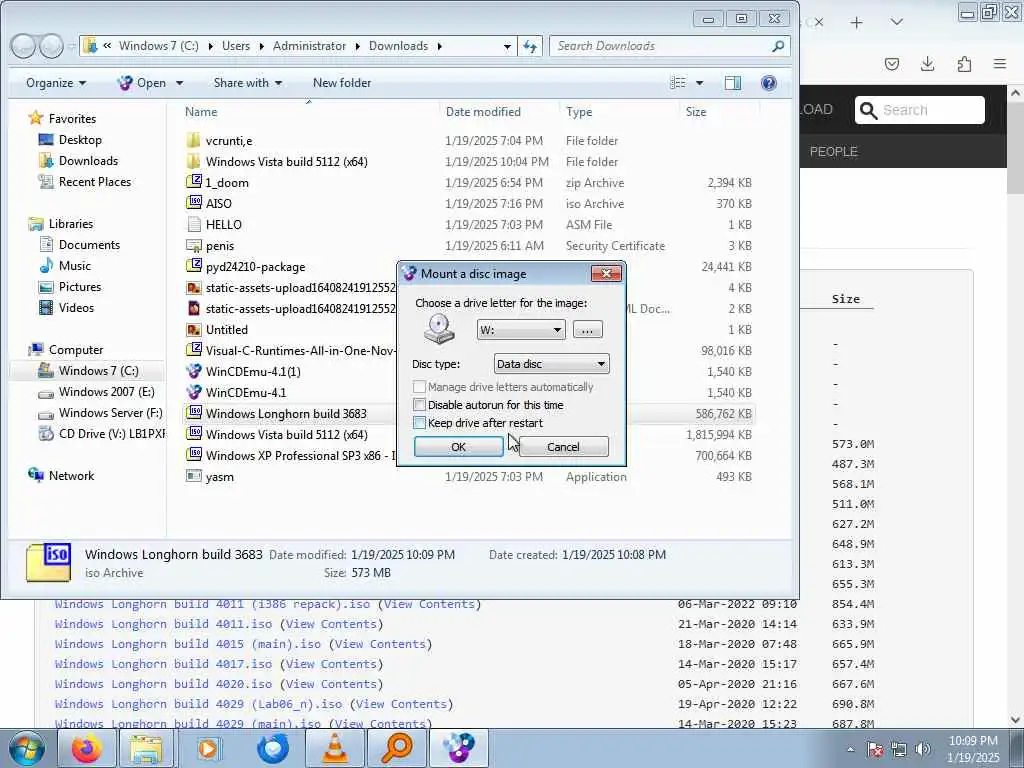Screen dimensions: 1024x768
Task: Open the drive letter W: dropdown
Action: tap(520, 330)
